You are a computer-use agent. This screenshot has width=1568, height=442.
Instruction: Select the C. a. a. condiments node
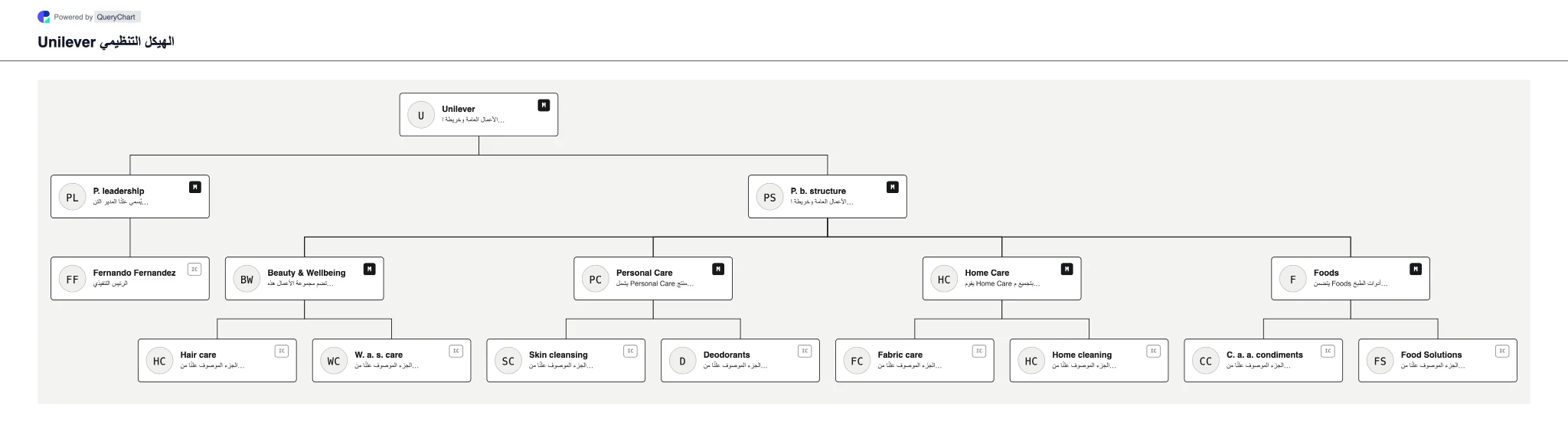[x=1263, y=361]
